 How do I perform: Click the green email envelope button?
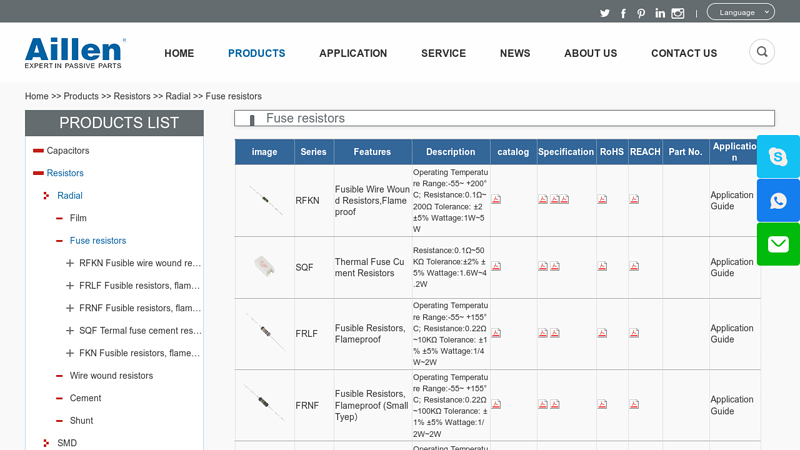778,244
